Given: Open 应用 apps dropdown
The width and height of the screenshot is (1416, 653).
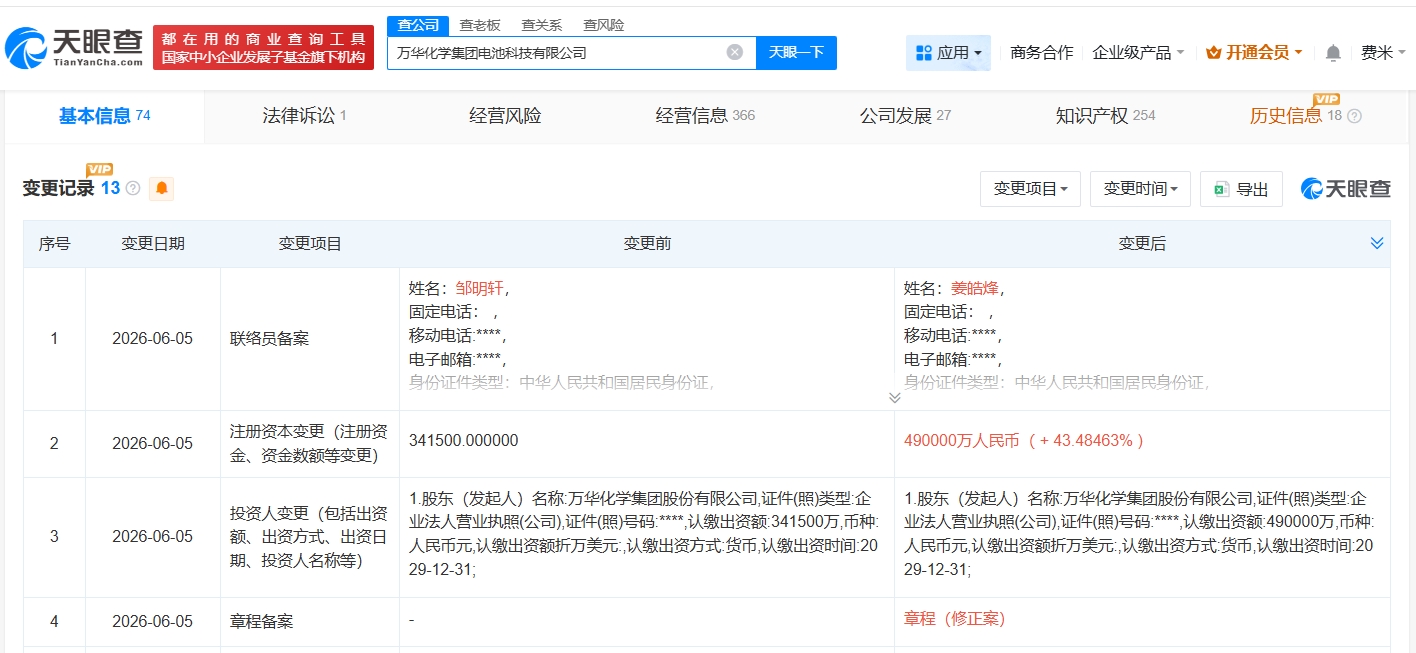Looking at the screenshot, I should click(x=948, y=52).
